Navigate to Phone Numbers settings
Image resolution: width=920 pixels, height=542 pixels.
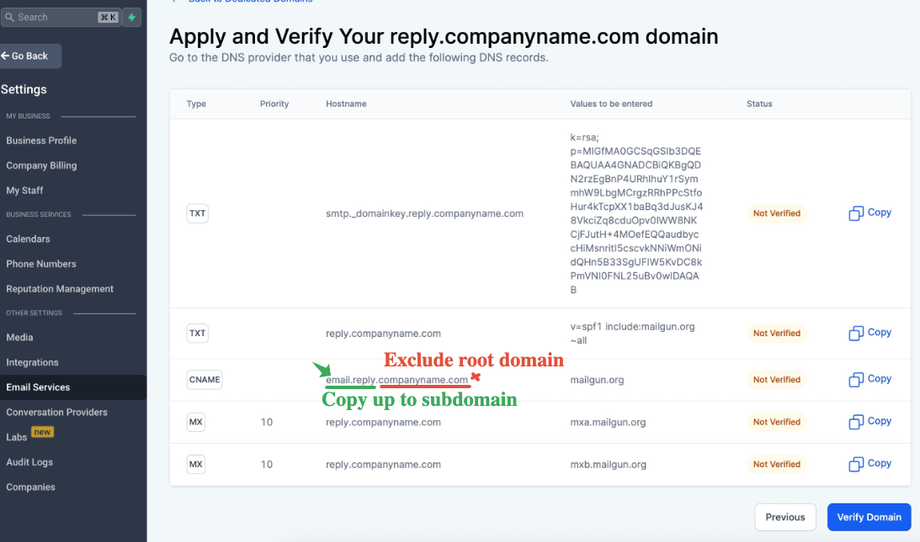(x=41, y=264)
